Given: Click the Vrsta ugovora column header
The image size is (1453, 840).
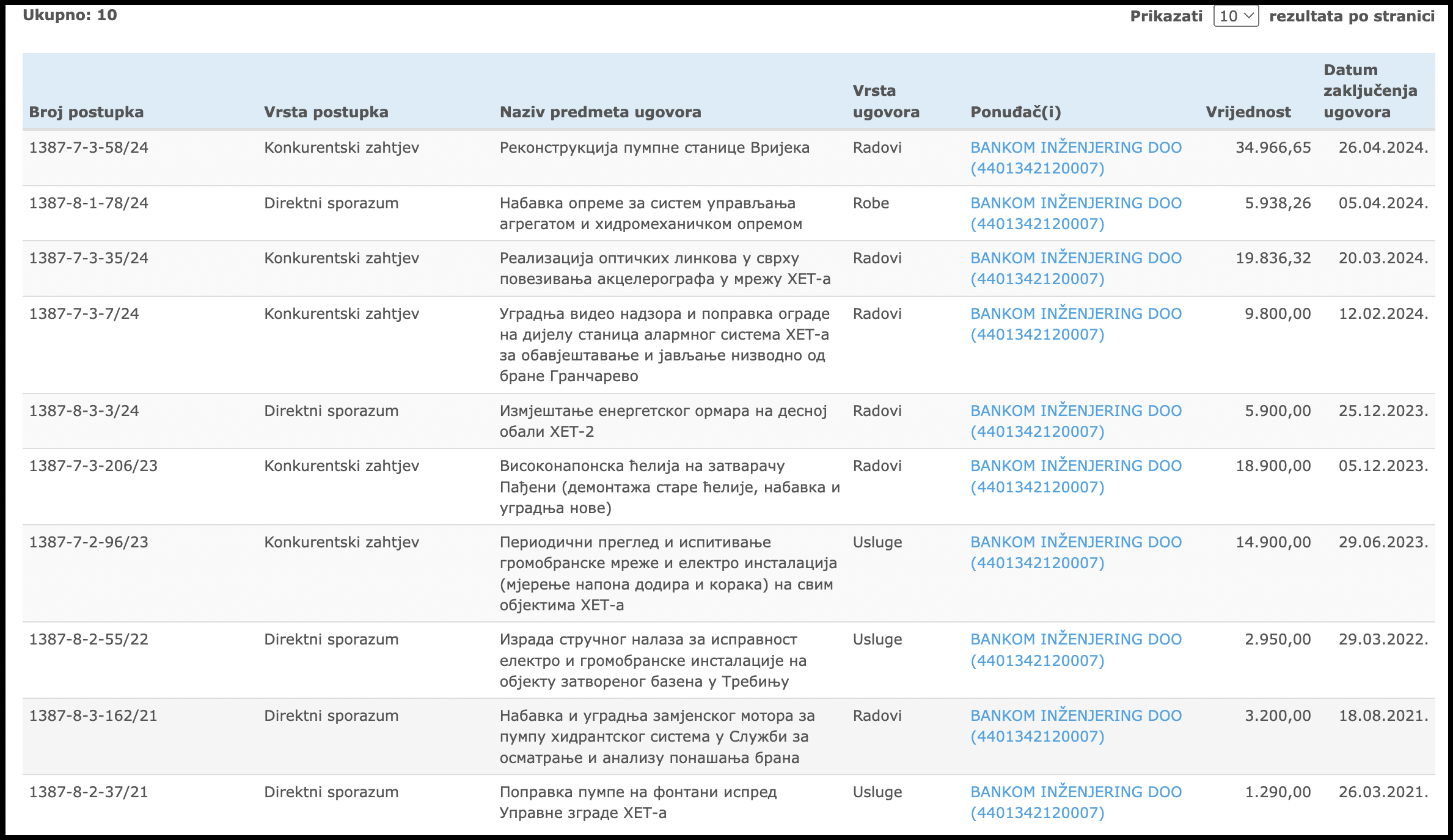Looking at the screenshot, I should click(886, 101).
